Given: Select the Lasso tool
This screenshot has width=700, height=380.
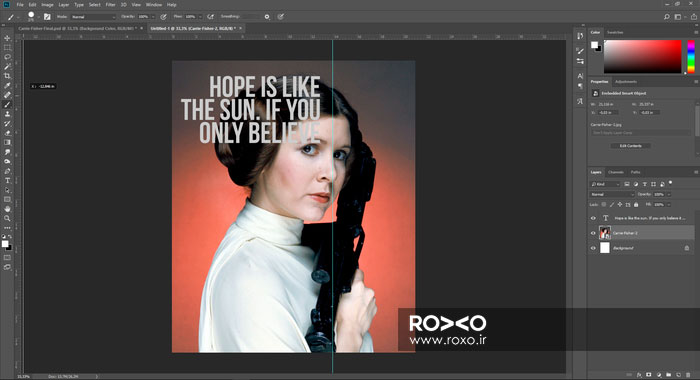Looking at the screenshot, I should [7, 57].
